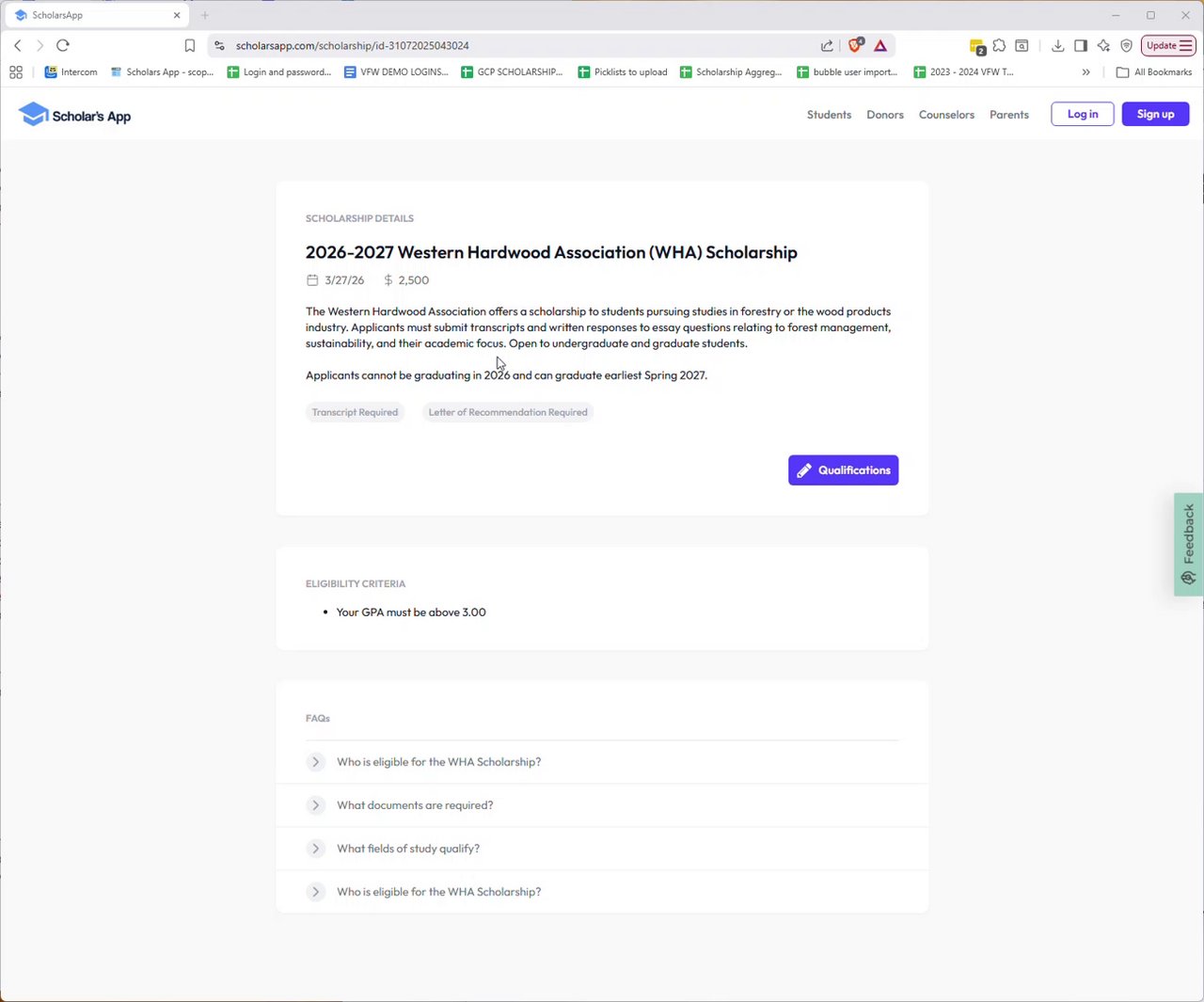
Task: Open the Intercom bookmark
Action: point(71,72)
